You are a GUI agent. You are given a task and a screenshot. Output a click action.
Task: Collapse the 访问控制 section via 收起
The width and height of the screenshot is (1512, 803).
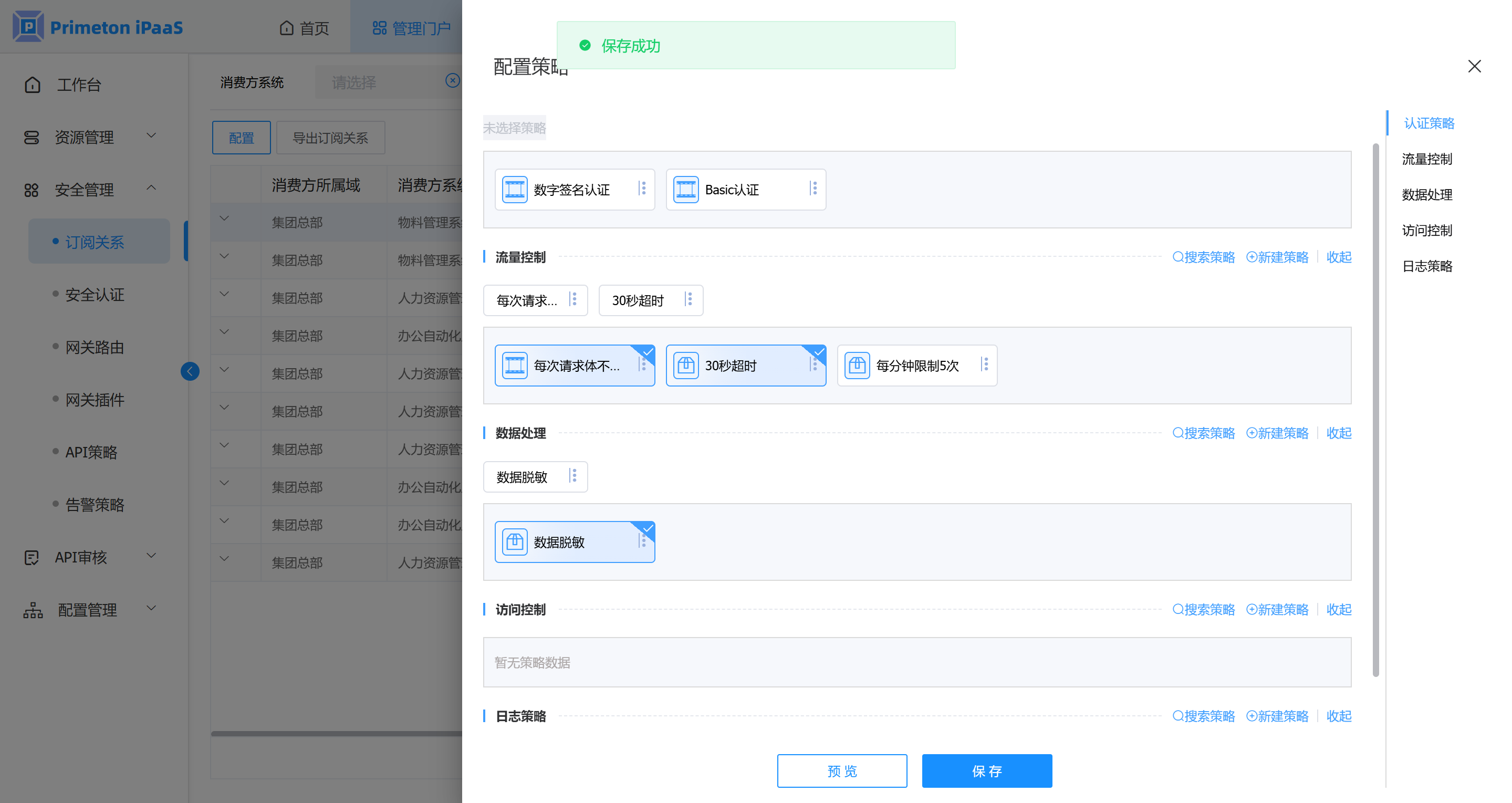(x=1338, y=609)
